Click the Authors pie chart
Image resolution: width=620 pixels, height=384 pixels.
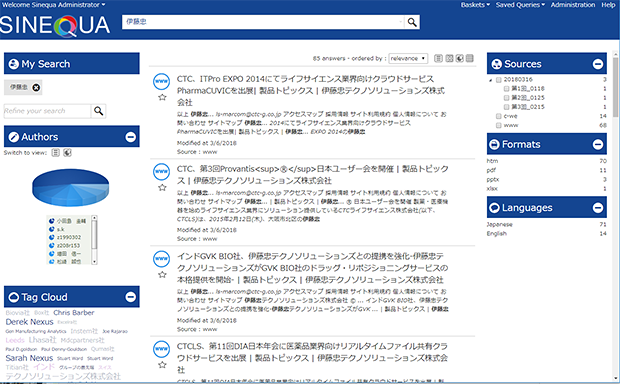70,187
